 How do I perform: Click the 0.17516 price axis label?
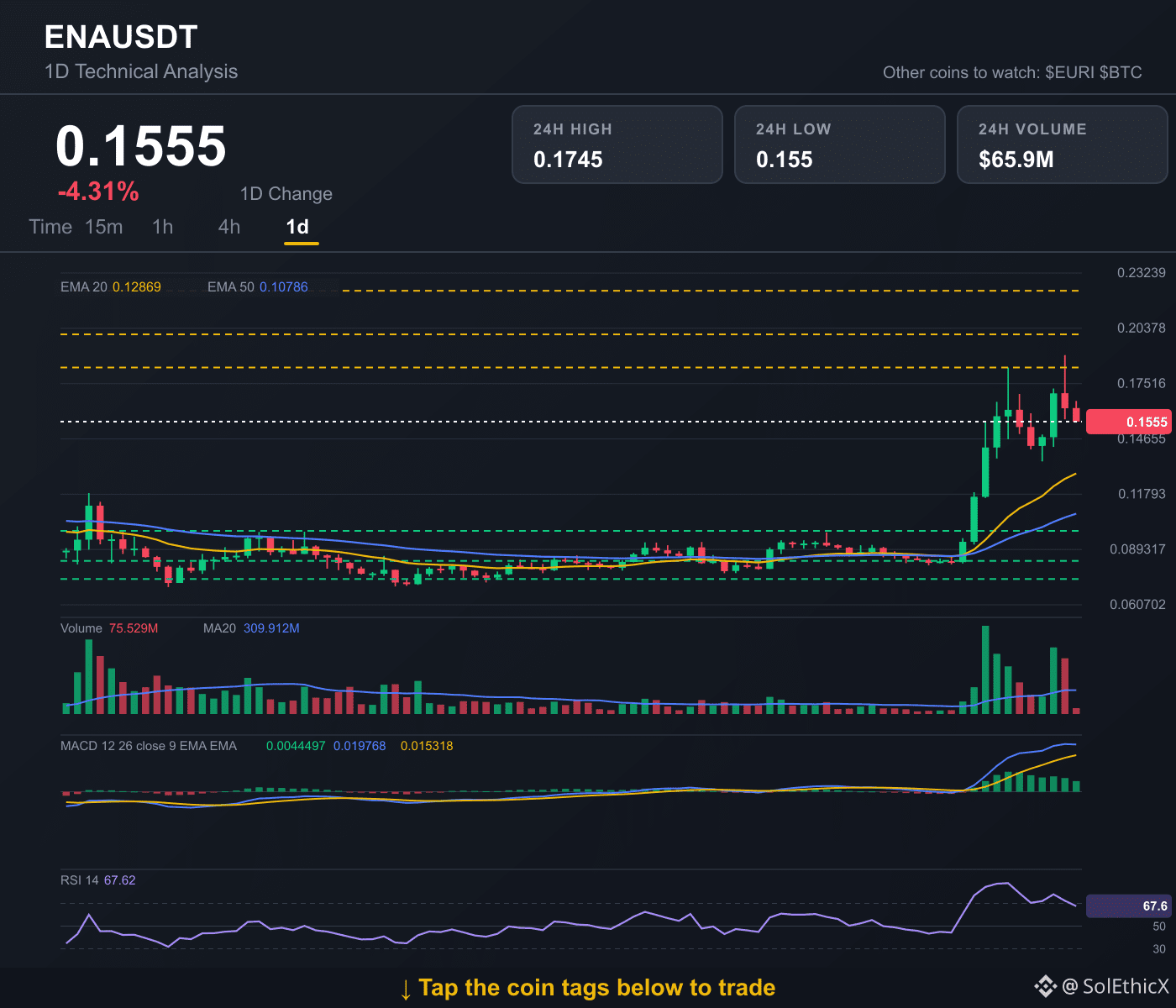pos(1142,383)
